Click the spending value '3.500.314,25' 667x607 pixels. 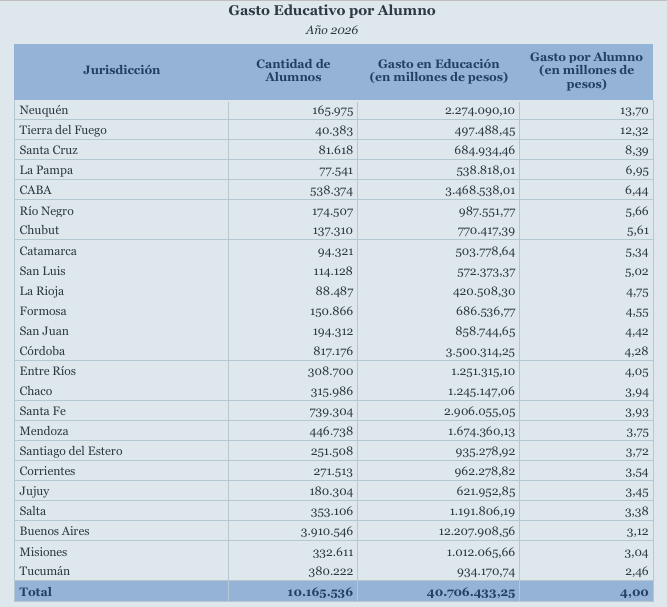480,352
